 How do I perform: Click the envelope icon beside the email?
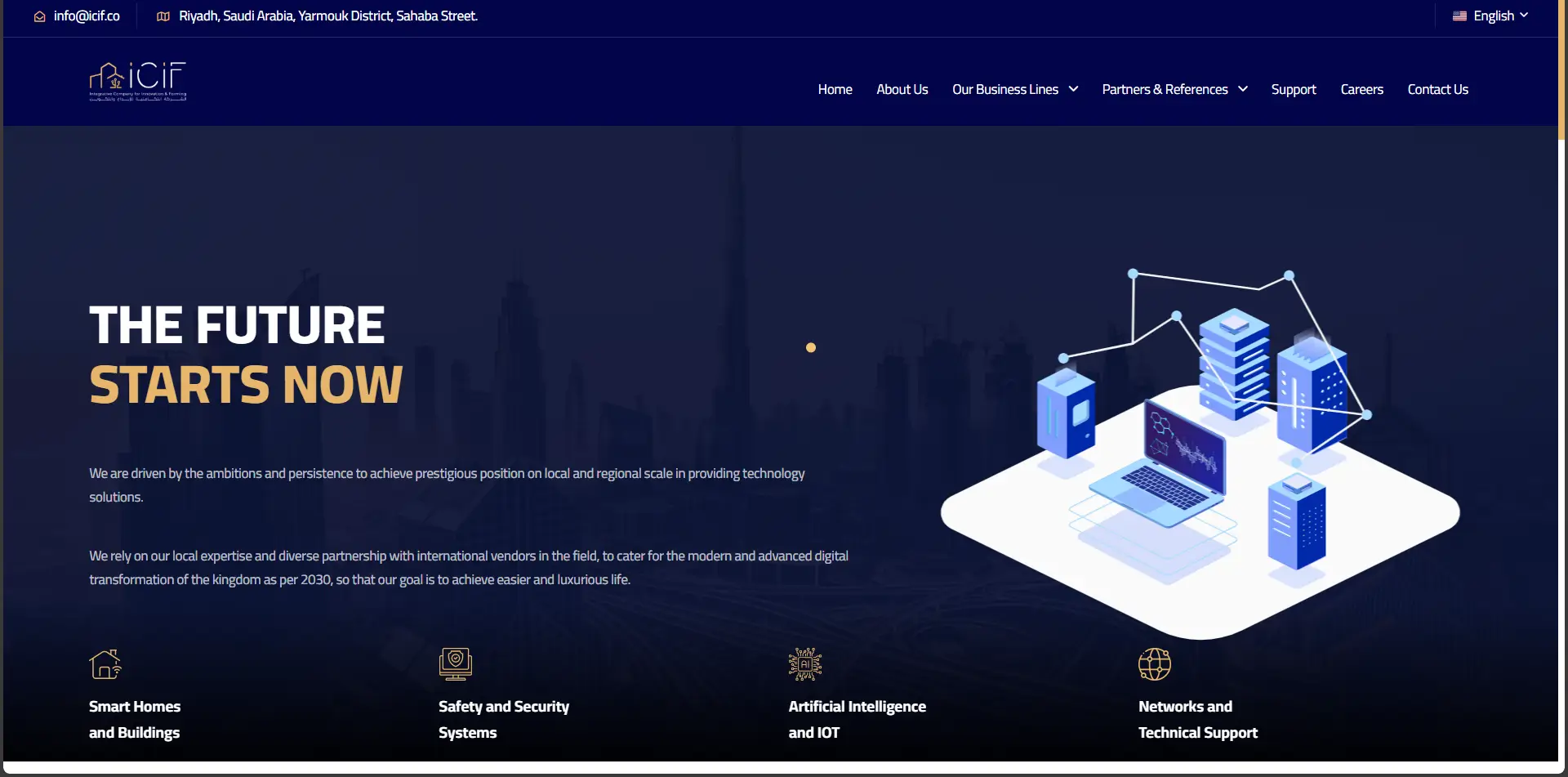coord(39,16)
